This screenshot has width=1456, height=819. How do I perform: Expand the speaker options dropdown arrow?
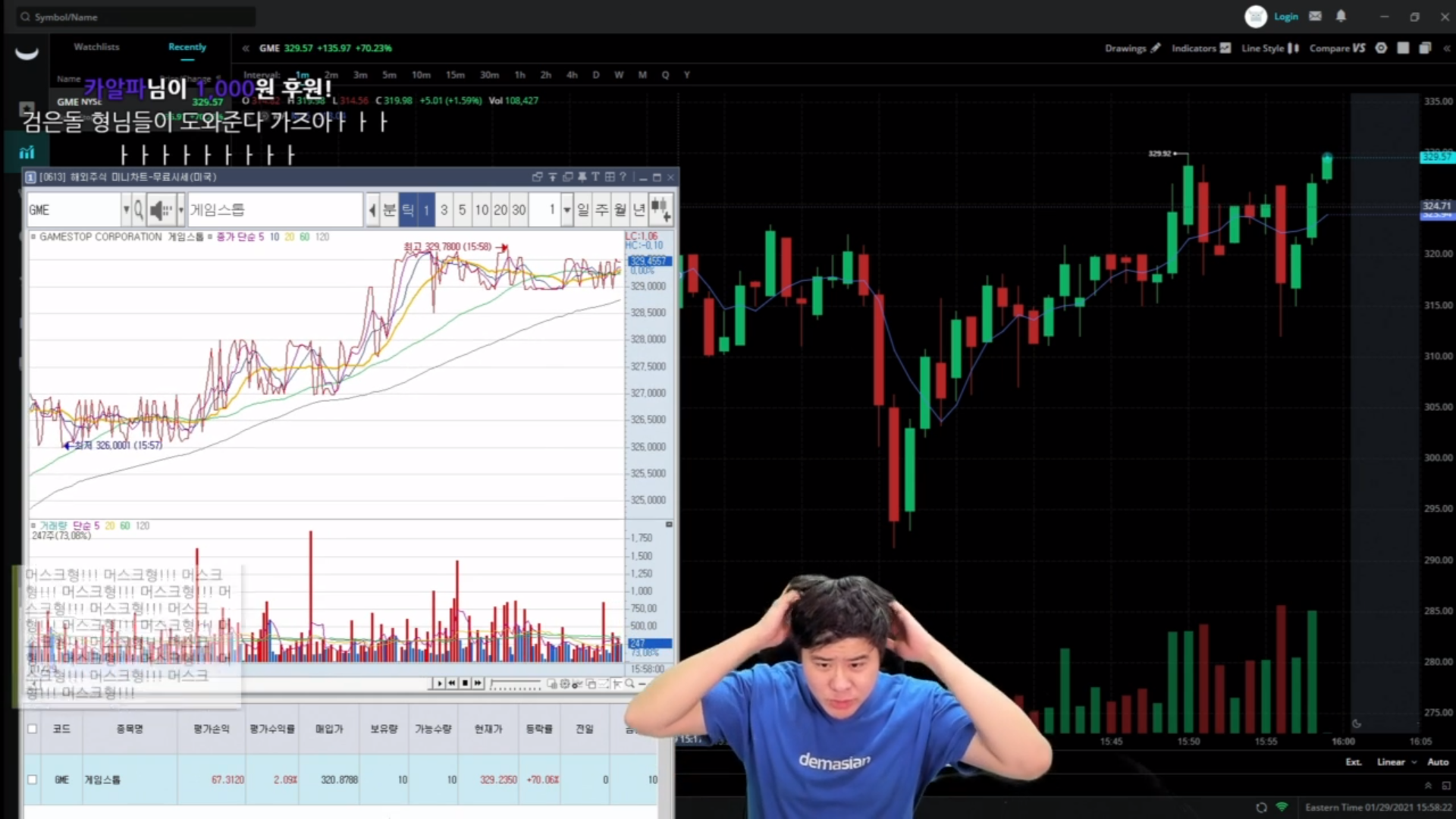(x=180, y=209)
